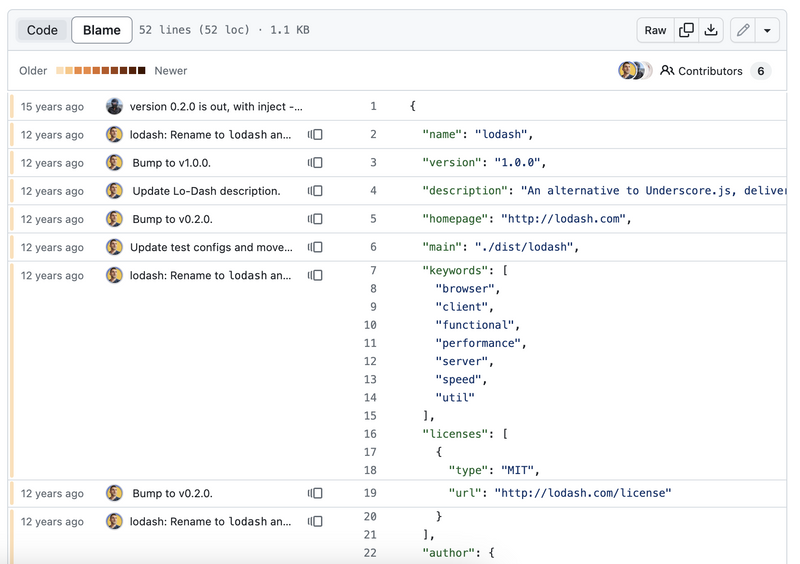Select line number 1
The width and height of the screenshot is (800, 564).
(373, 106)
